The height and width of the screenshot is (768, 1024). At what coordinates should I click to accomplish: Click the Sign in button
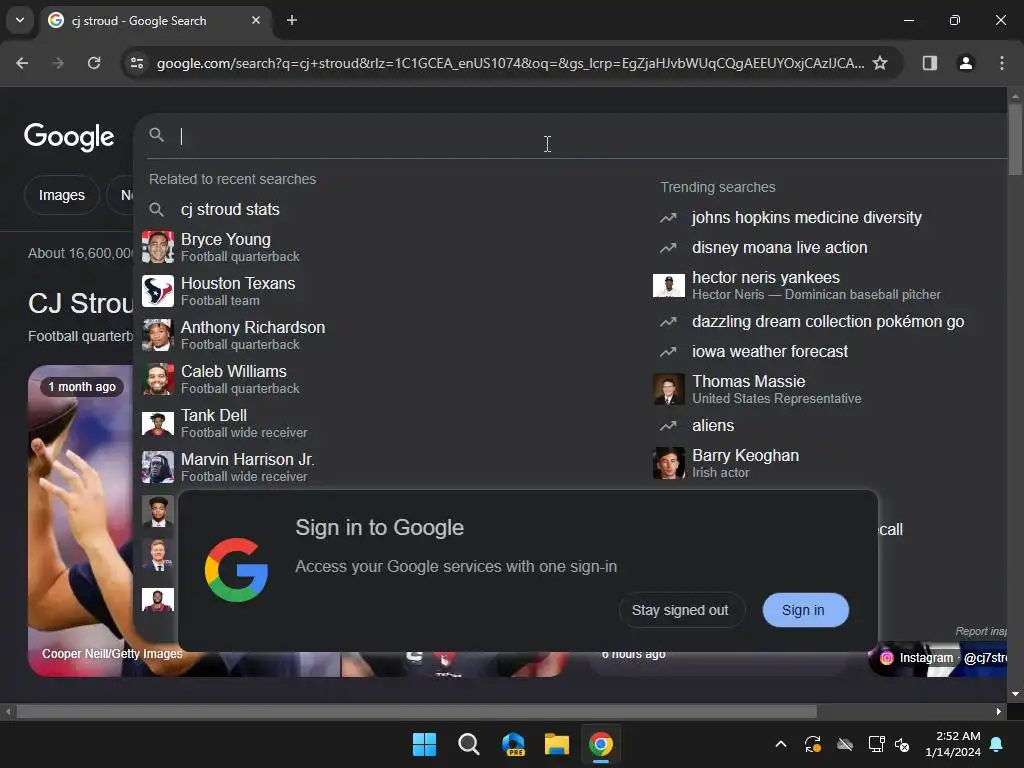click(x=803, y=610)
